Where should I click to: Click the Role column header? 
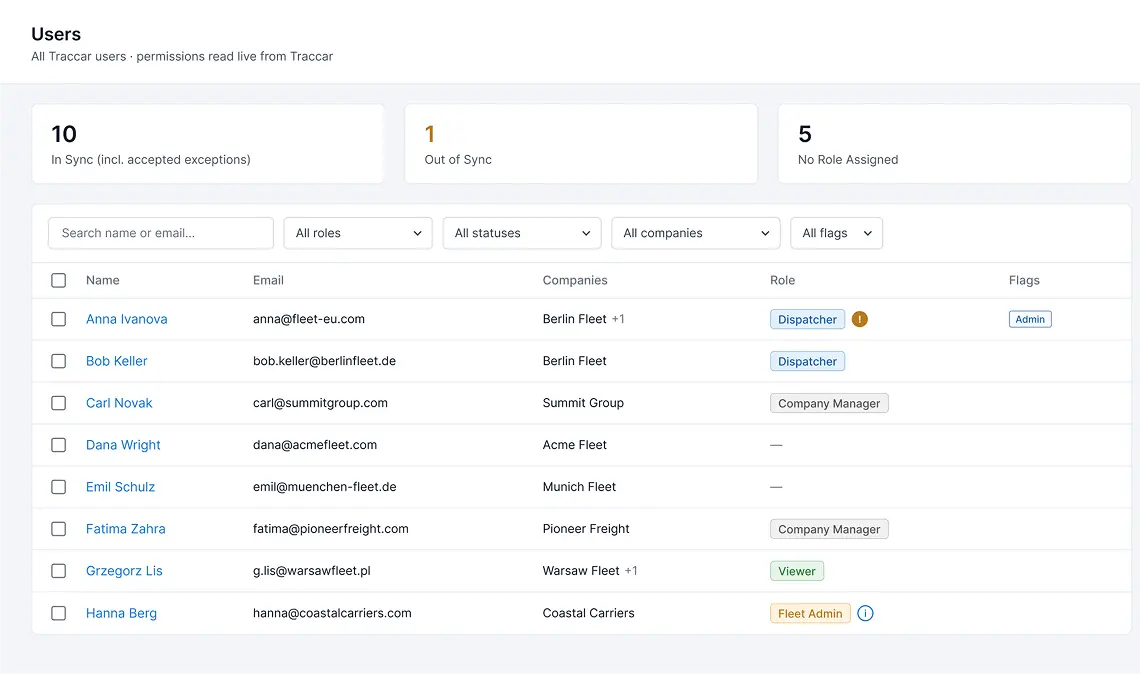(782, 280)
